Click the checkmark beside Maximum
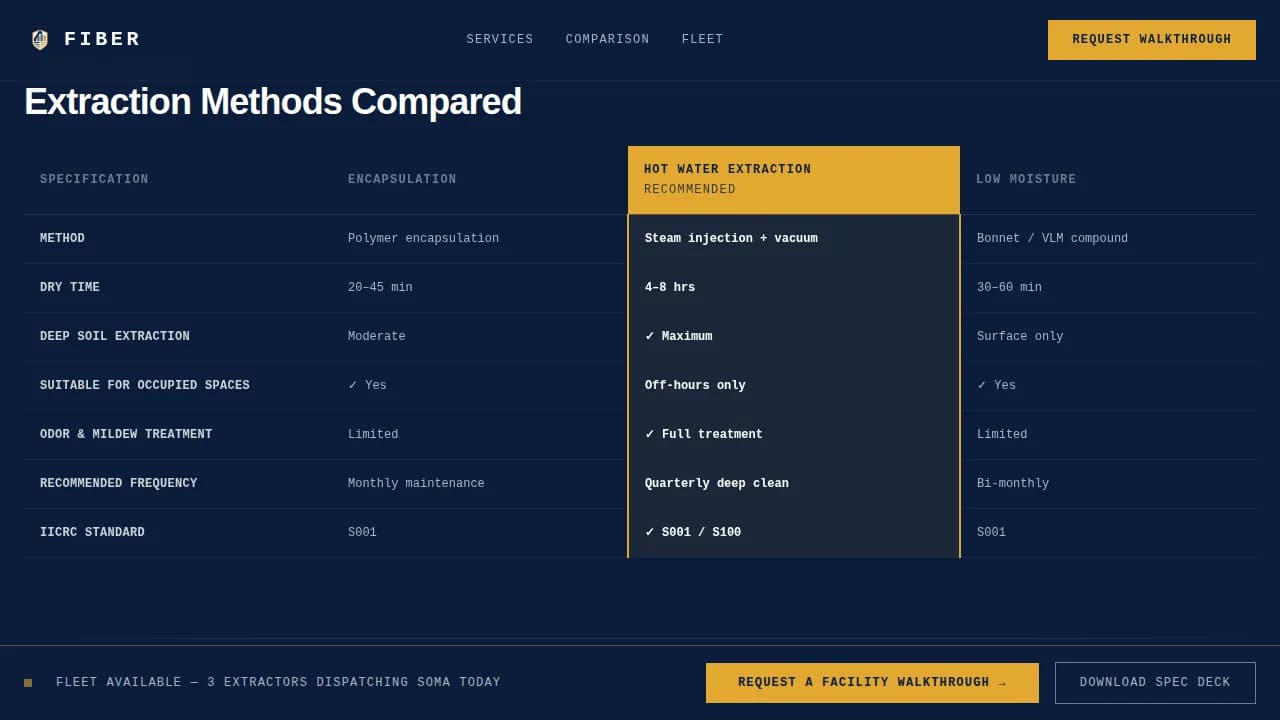The width and height of the screenshot is (1280, 720). (x=650, y=337)
